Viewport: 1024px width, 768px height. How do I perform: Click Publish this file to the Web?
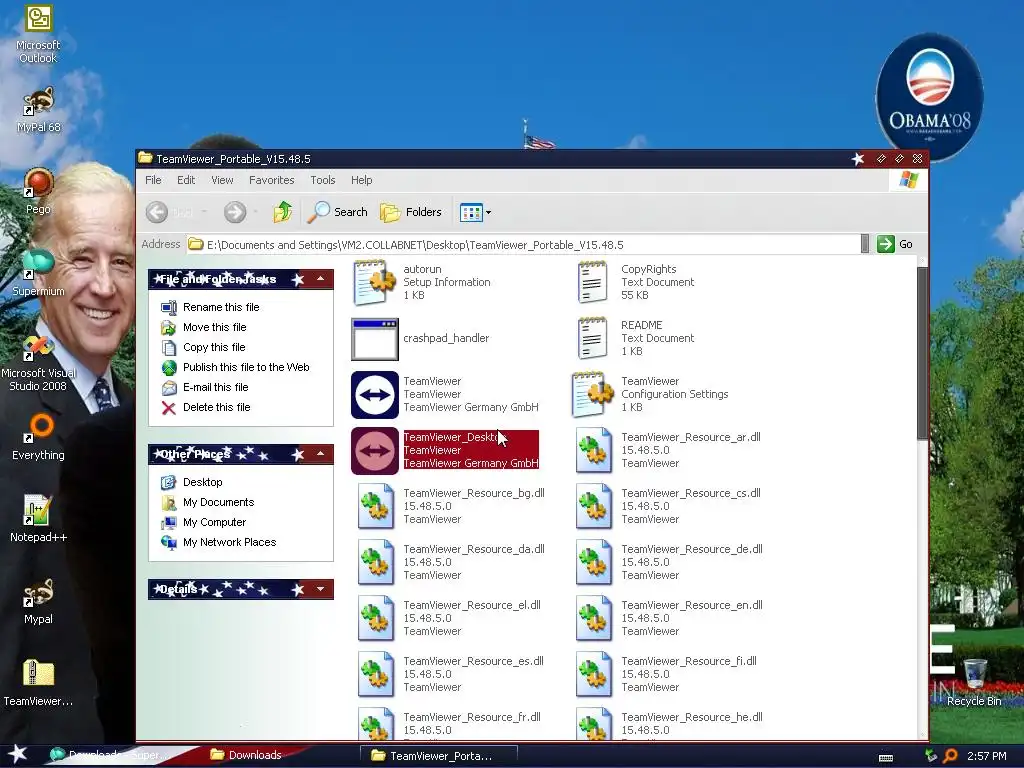coord(246,367)
